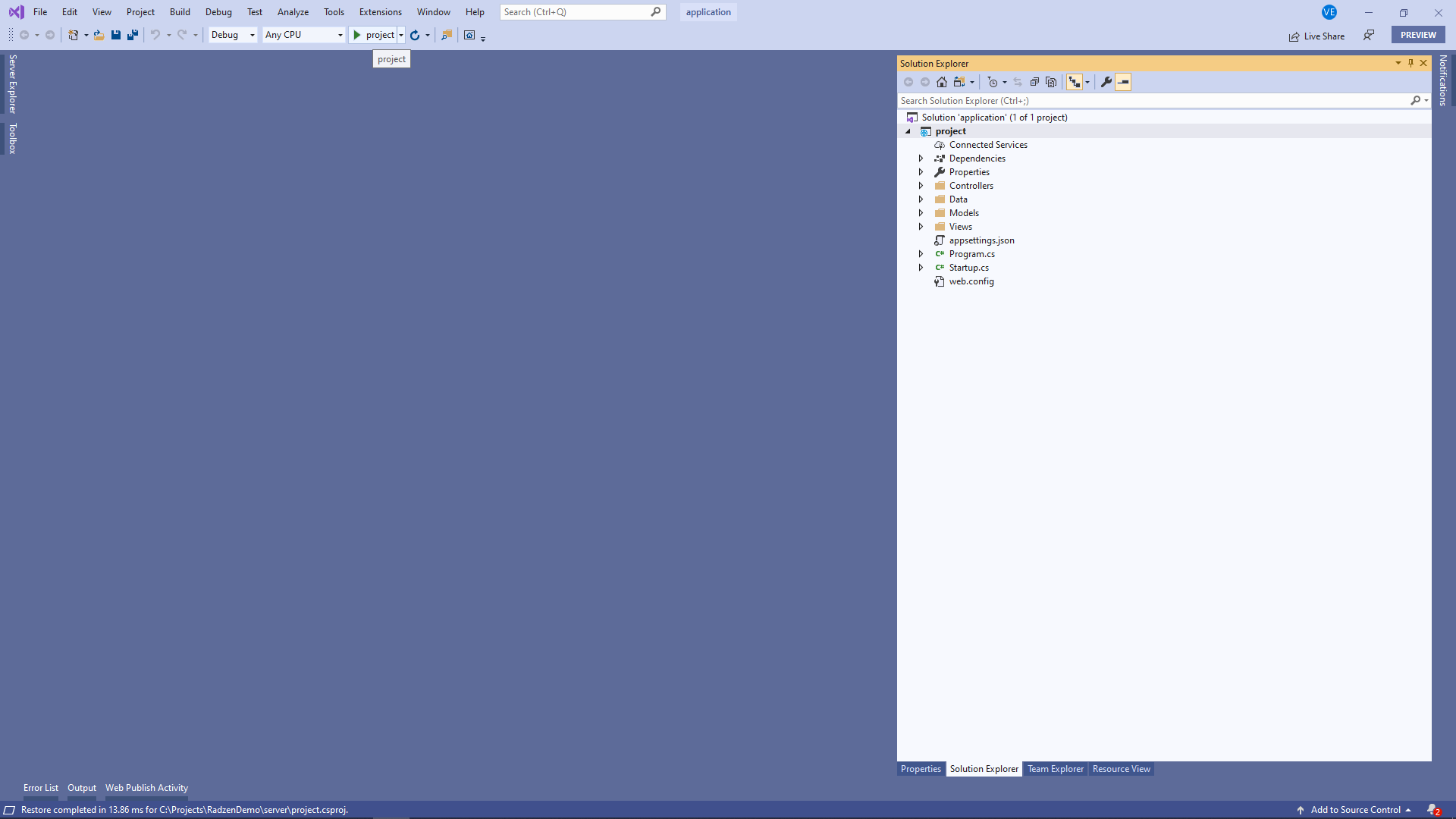Open the Toolbox side tab
The height and width of the screenshot is (819, 1456).
tap(12, 138)
